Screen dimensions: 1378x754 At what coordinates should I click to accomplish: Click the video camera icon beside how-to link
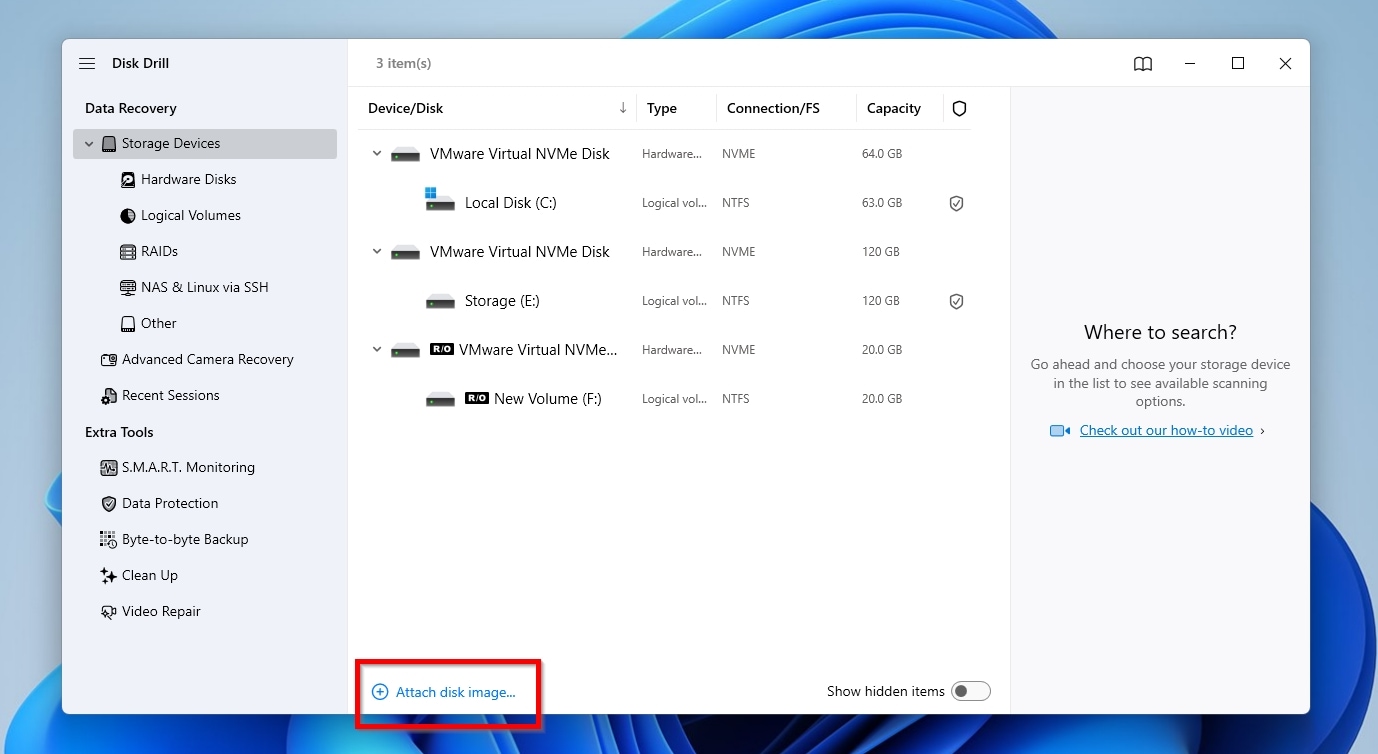[x=1060, y=431]
